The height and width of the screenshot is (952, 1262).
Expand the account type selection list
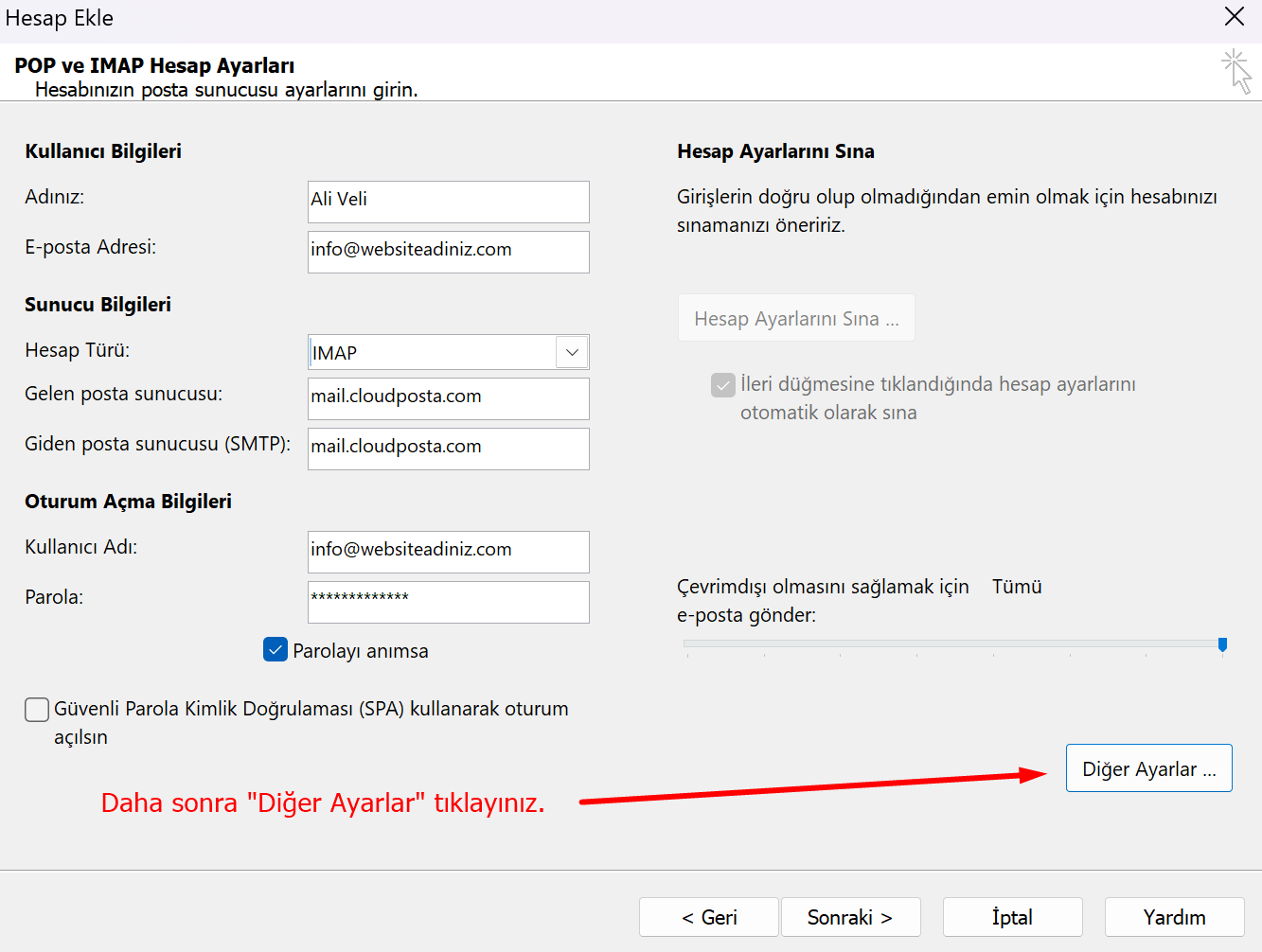pyautogui.click(x=571, y=351)
